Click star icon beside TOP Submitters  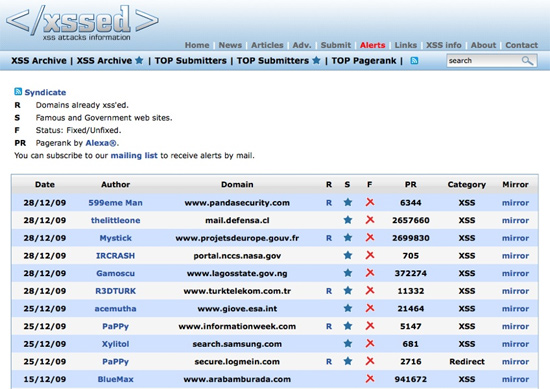click(x=316, y=60)
